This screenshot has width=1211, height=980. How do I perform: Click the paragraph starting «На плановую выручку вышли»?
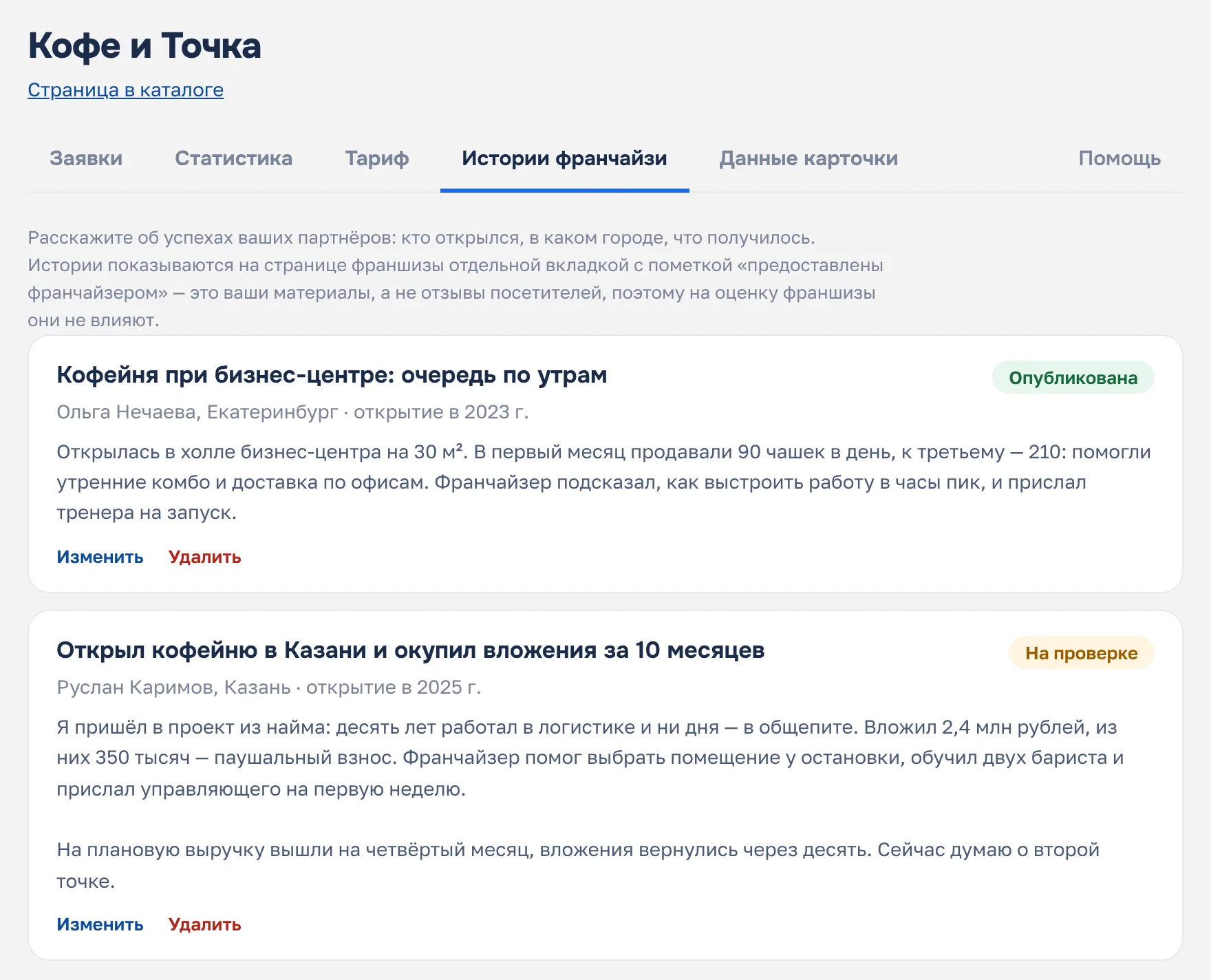click(x=578, y=865)
